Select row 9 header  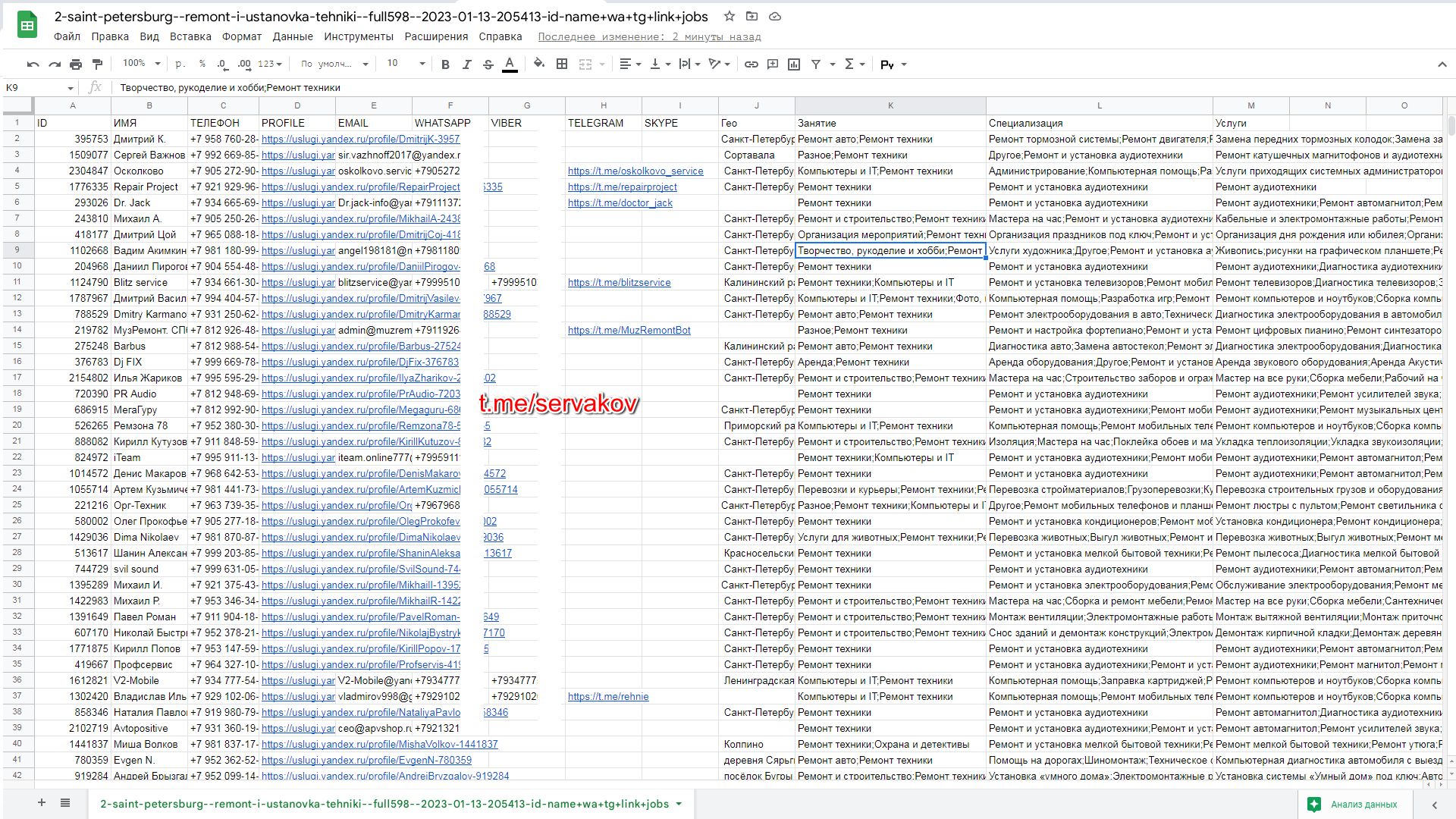17,249
